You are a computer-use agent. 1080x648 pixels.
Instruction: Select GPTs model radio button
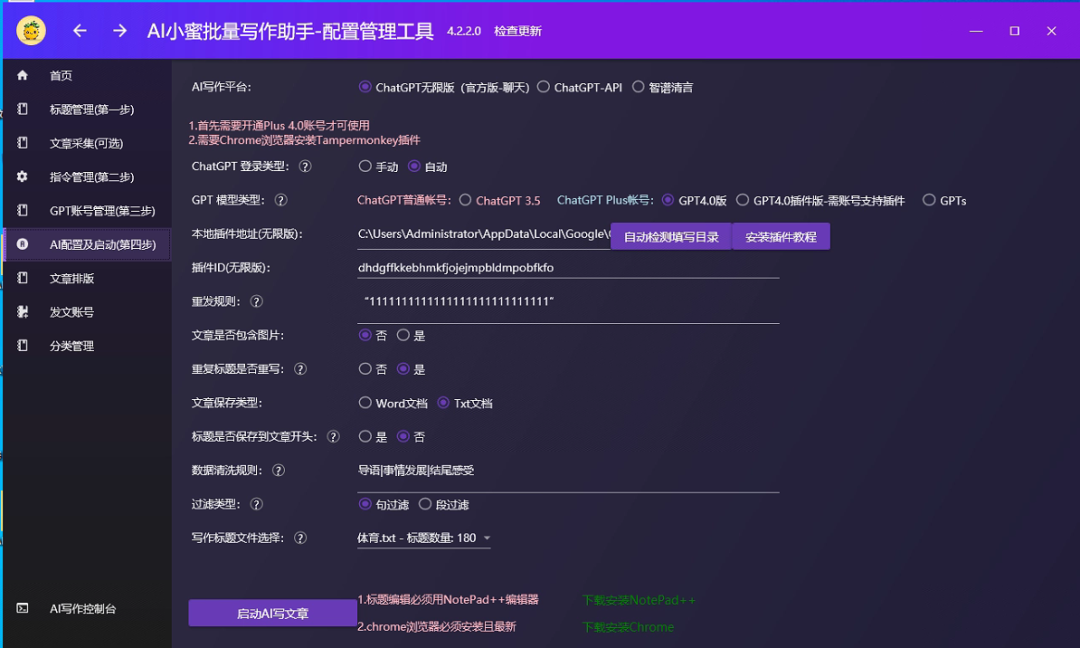pos(929,200)
